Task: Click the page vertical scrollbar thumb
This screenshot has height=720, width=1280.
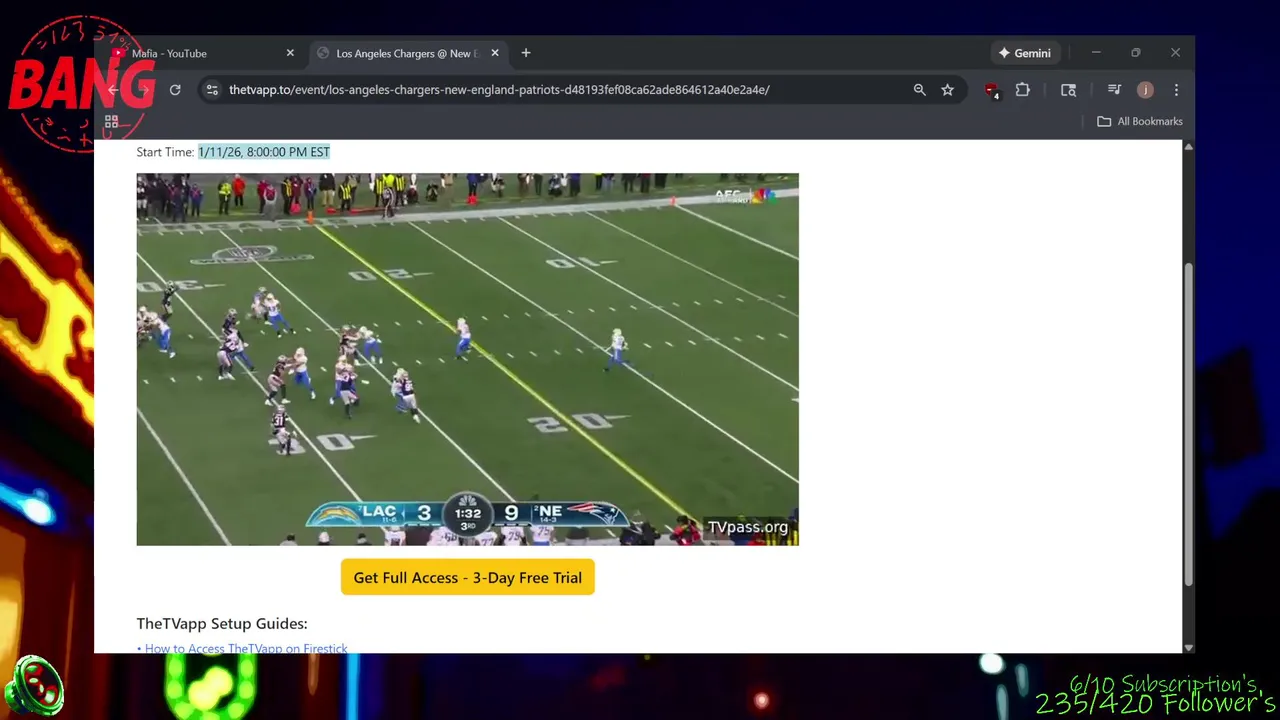Action: pos(1188,424)
